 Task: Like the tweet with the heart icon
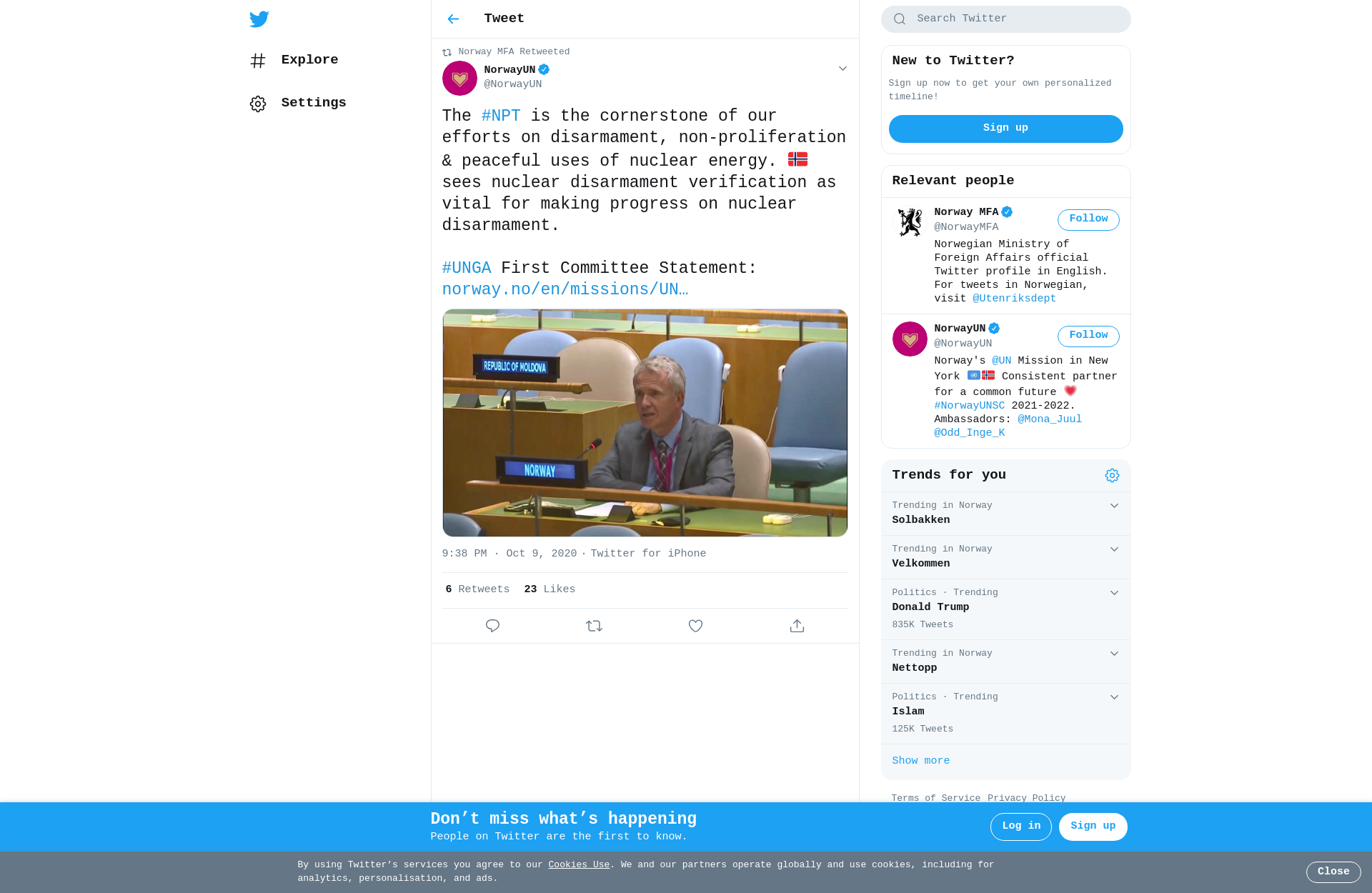695,626
